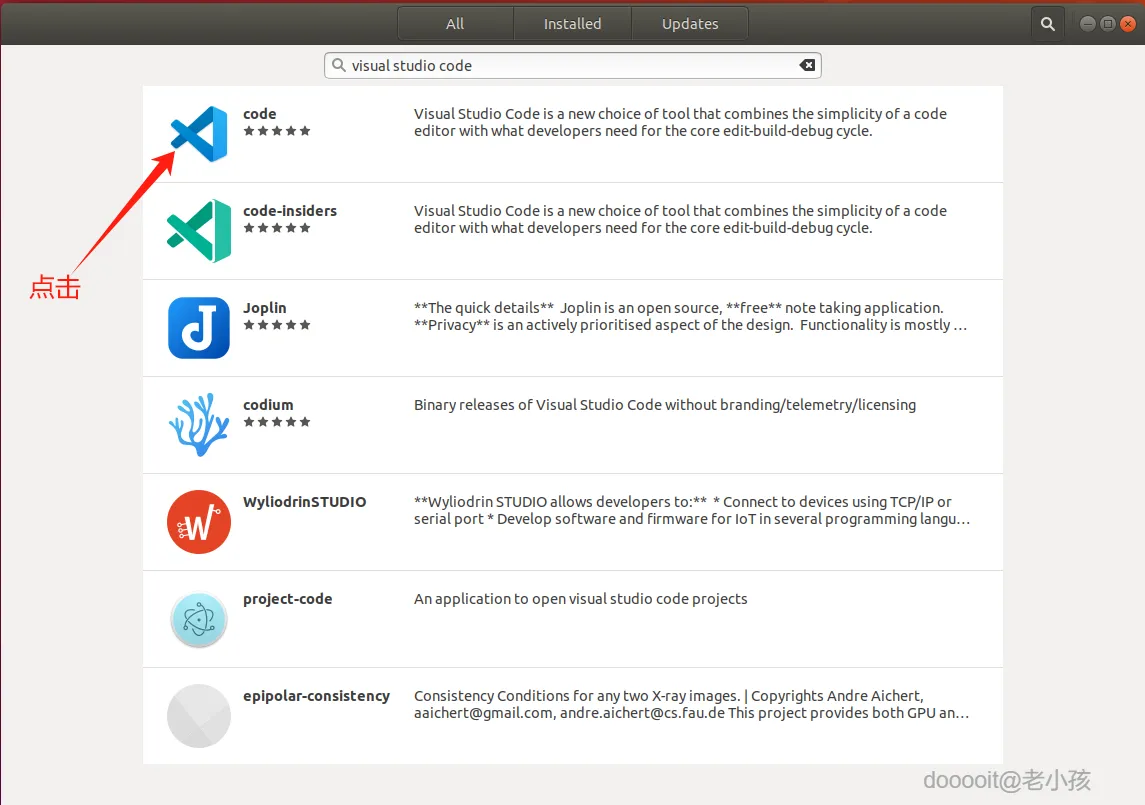Open the codium coral icon
Screen dimensions: 1145x805
199,424
